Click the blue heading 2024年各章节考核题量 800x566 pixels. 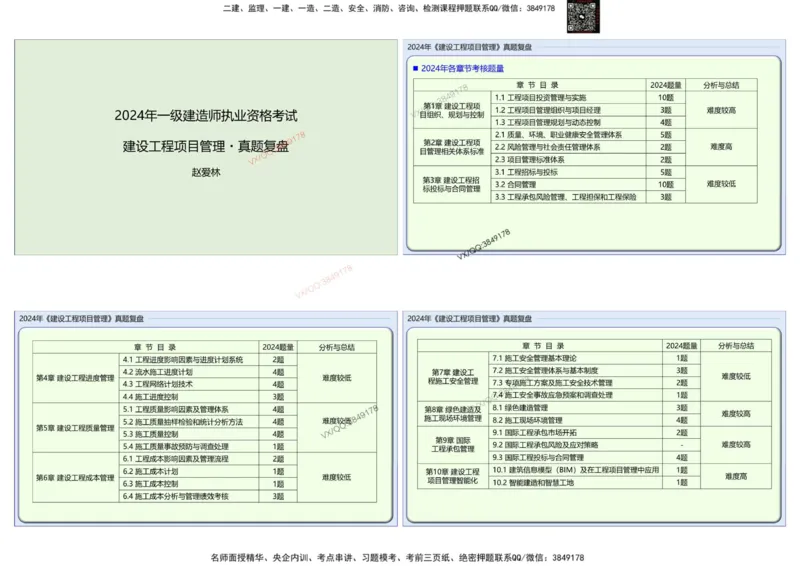click(462, 68)
